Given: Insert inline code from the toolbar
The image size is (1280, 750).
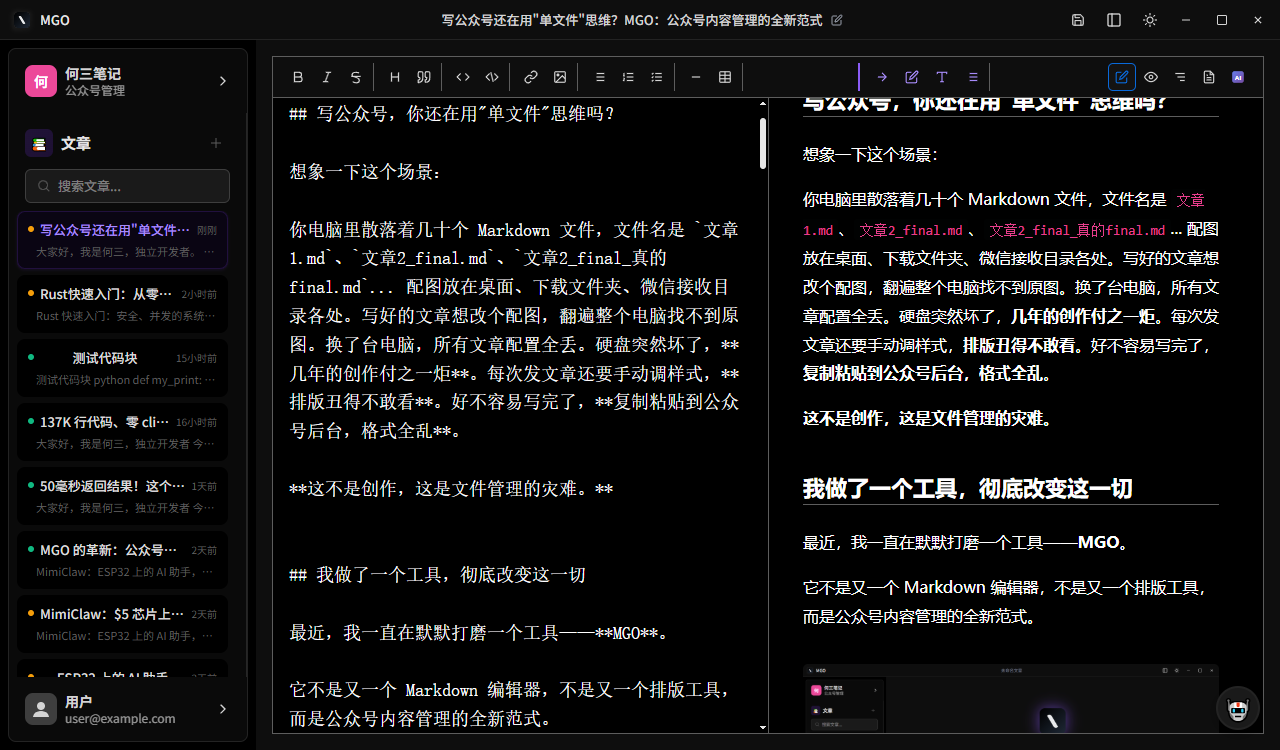Looking at the screenshot, I should [x=462, y=77].
